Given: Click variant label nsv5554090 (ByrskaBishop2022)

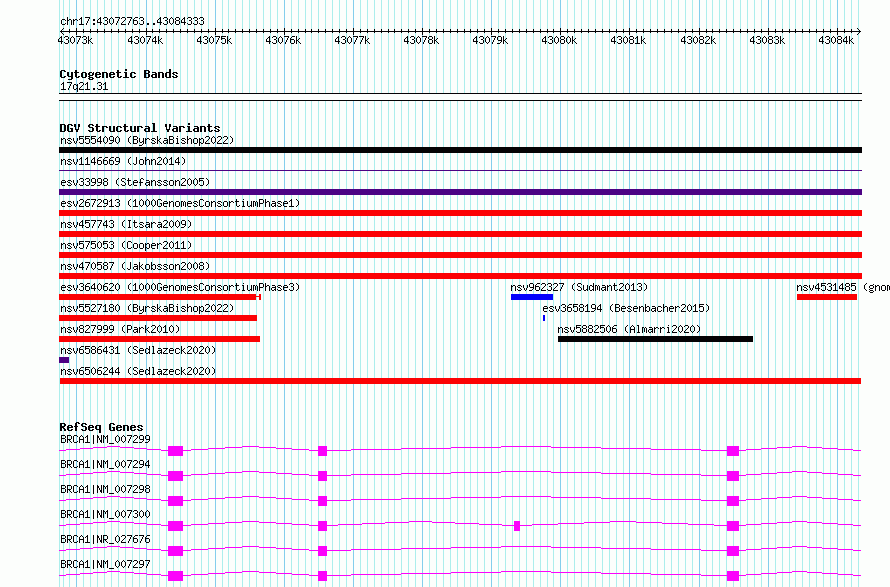Looking at the screenshot, I should (x=147, y=140).
